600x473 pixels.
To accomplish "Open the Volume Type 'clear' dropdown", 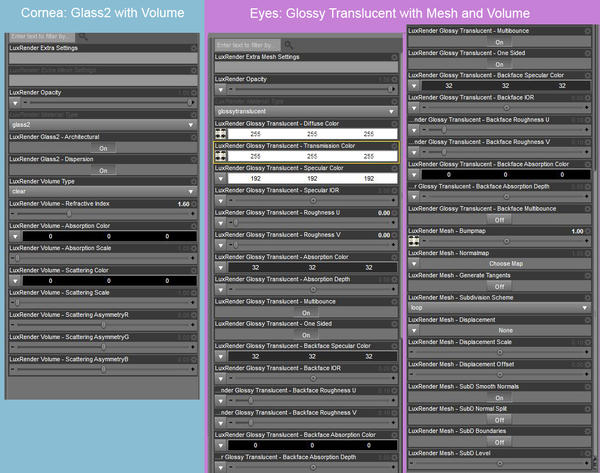I will coord(103,191).
